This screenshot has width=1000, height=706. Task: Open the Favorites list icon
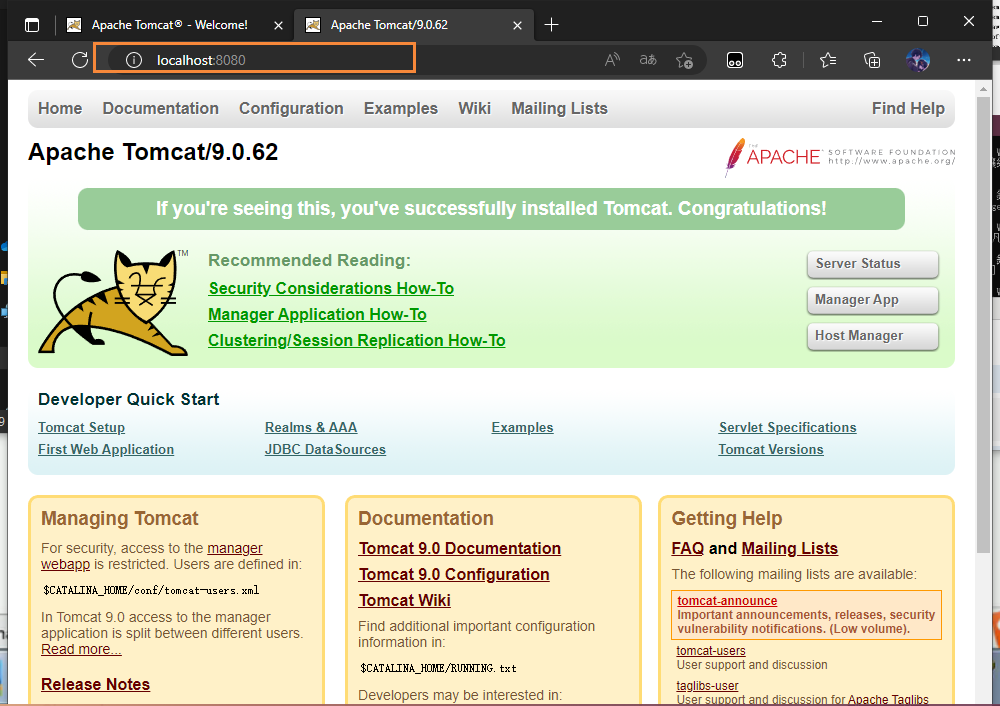click(828, 60)
